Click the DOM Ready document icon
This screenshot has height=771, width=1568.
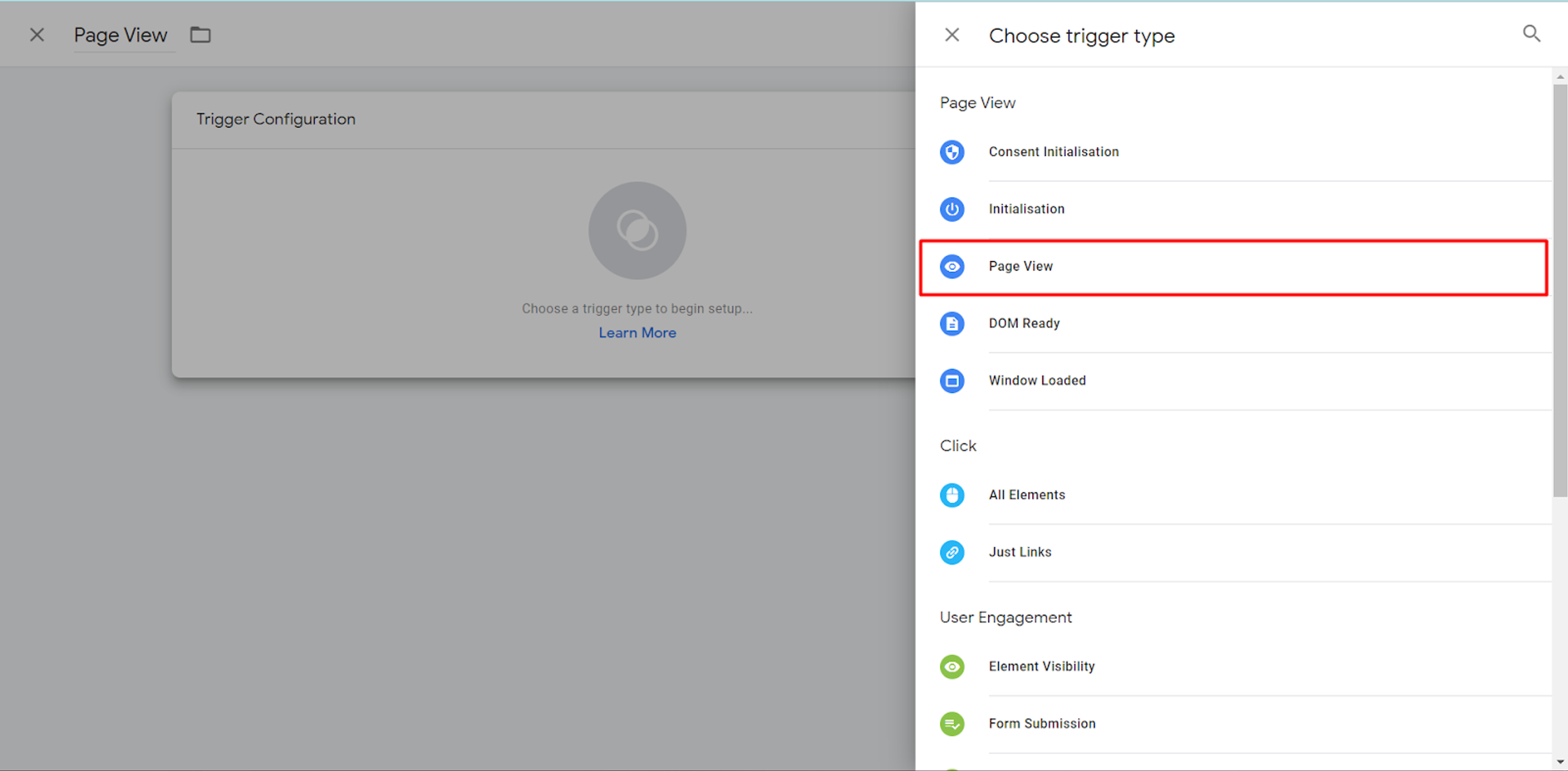(952, 323)
